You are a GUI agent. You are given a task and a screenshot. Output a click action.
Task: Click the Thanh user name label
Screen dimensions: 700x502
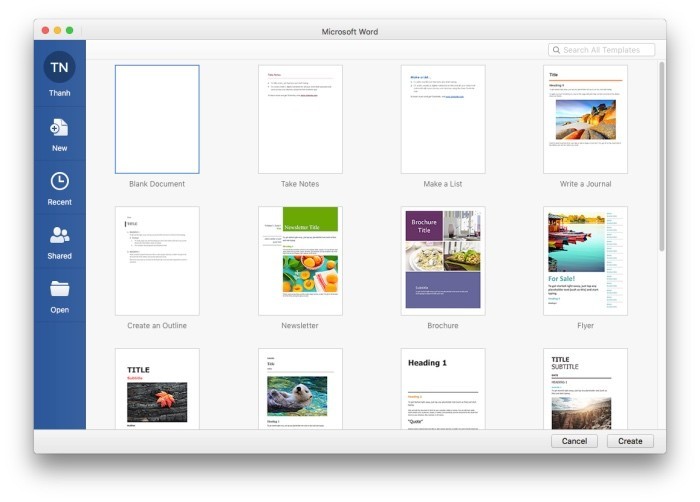point(59,93)
